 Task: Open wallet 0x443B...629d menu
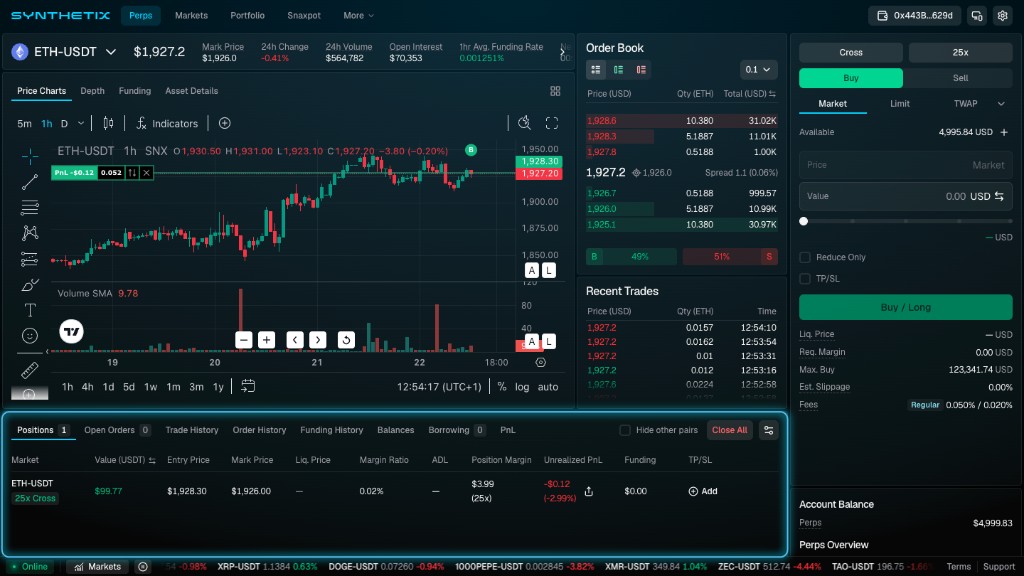coord(914,16)
